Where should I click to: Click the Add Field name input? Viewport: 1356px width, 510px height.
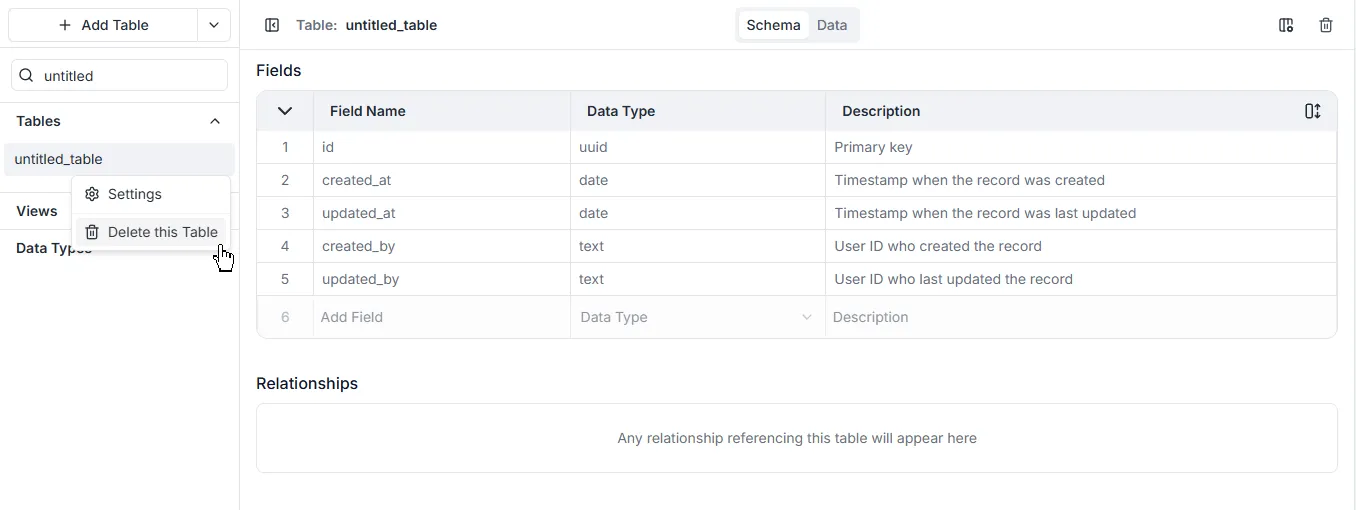pos(440,317)
